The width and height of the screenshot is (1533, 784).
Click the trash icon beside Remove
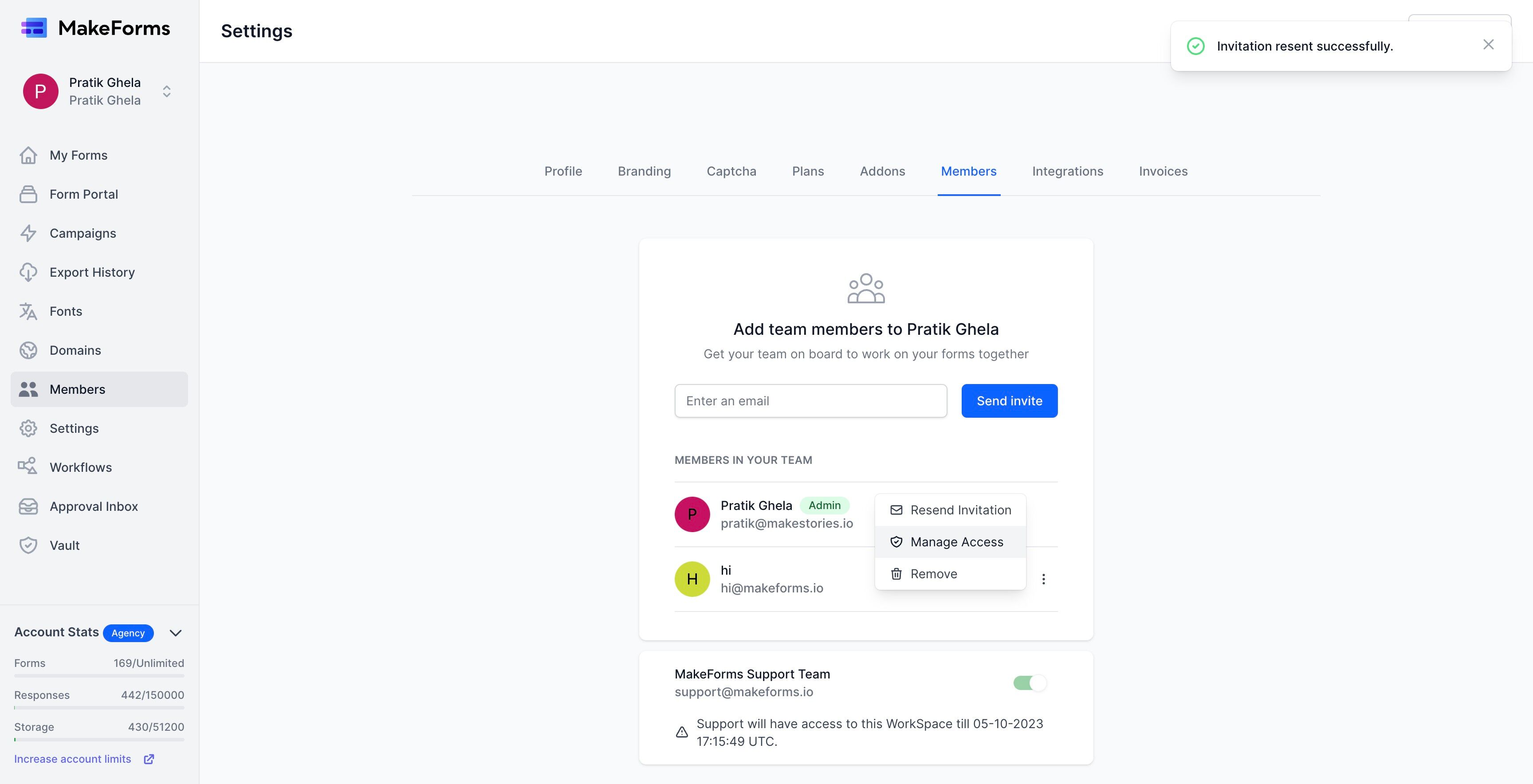(x=896, y=574)
